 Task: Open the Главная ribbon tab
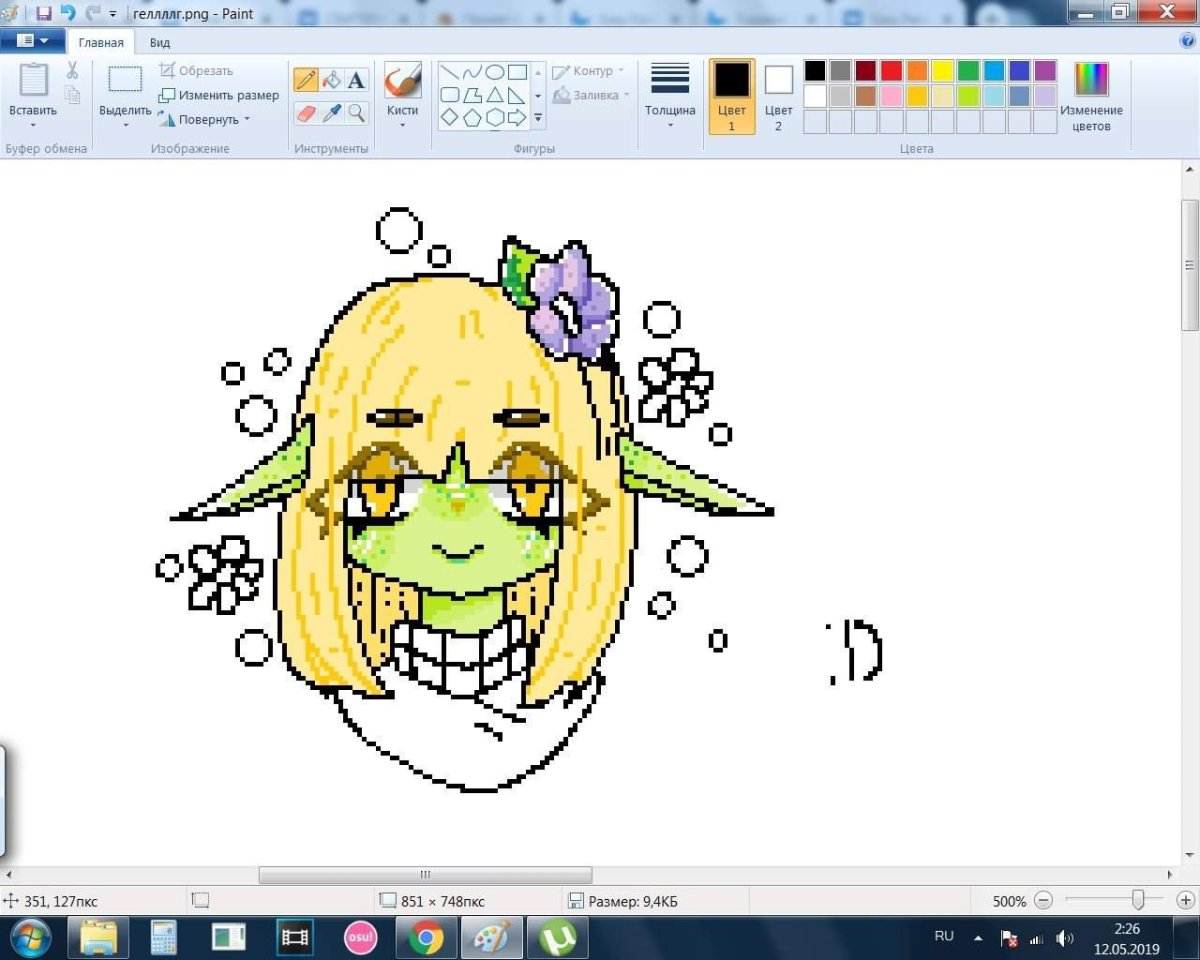(101, 43)
